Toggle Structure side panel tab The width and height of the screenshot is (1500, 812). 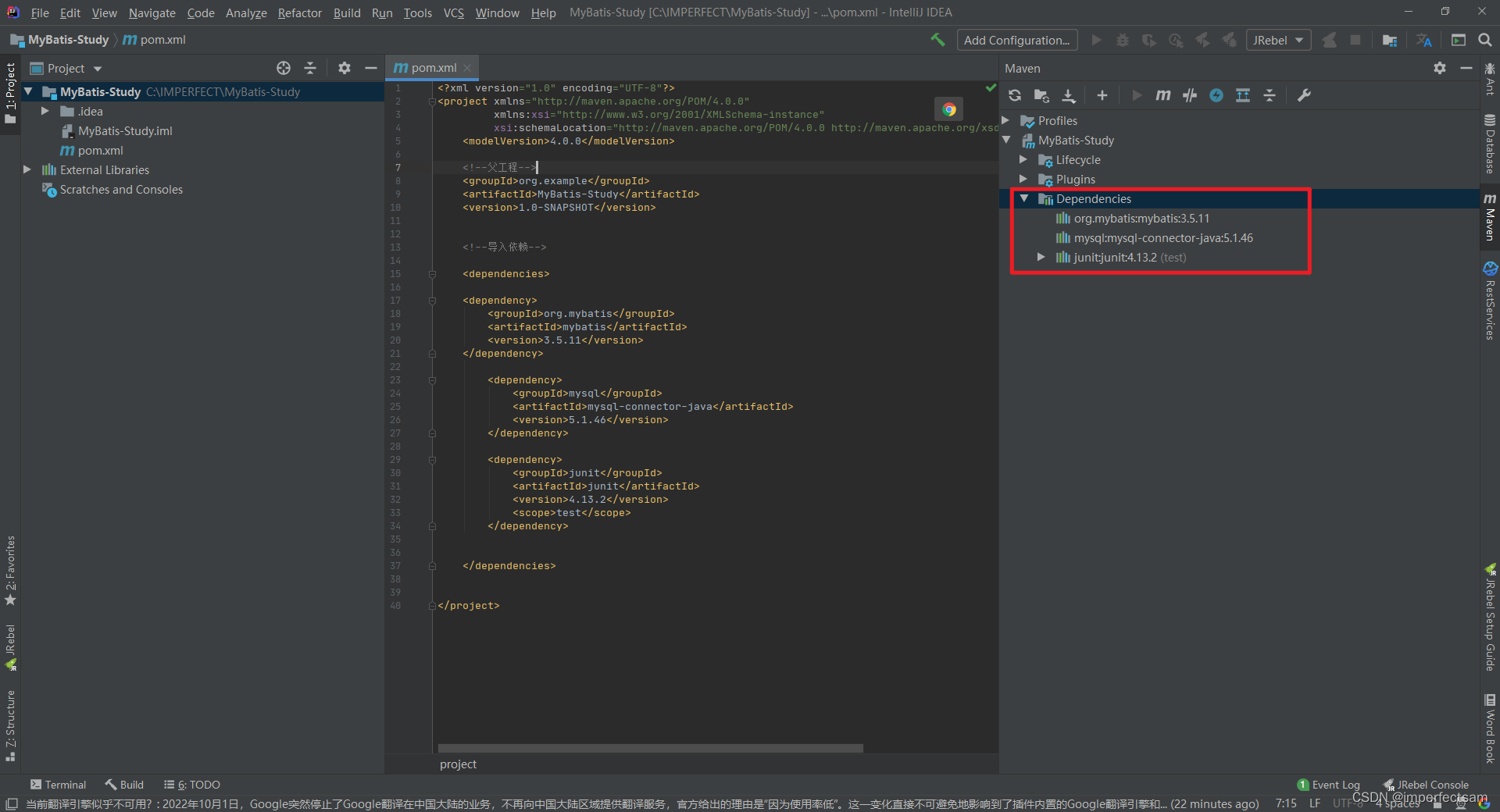click(10, 726)
